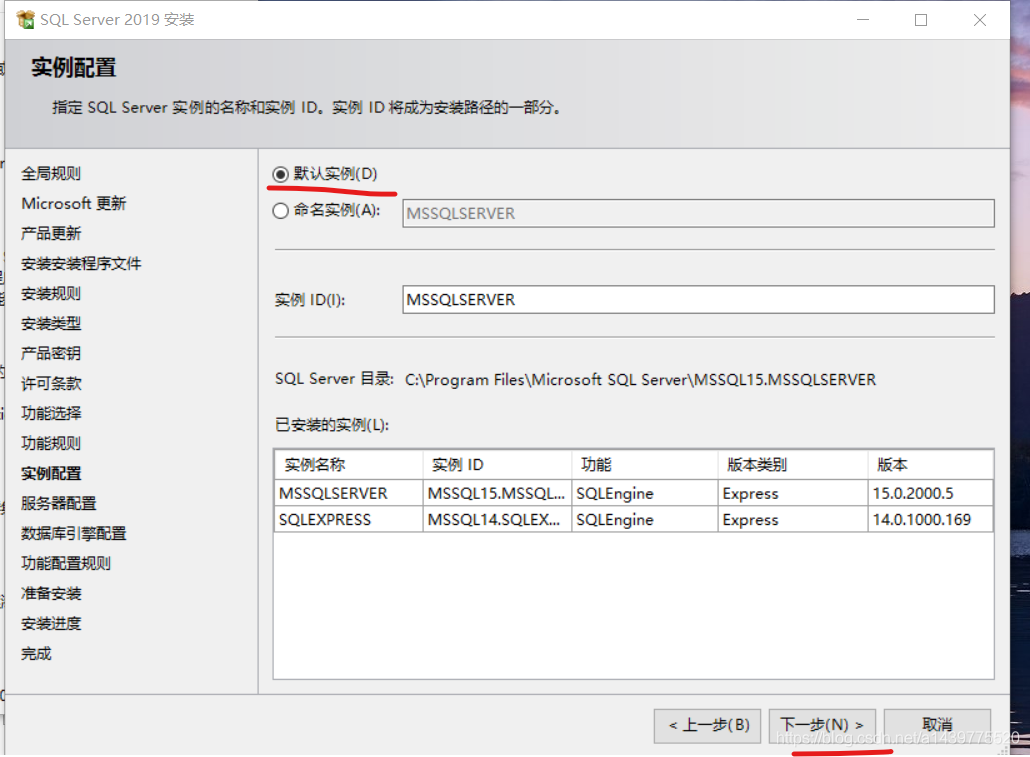1030x757 pixels.
Task: Open the 功能选择 step in sidebar
Action: (51, 413)
